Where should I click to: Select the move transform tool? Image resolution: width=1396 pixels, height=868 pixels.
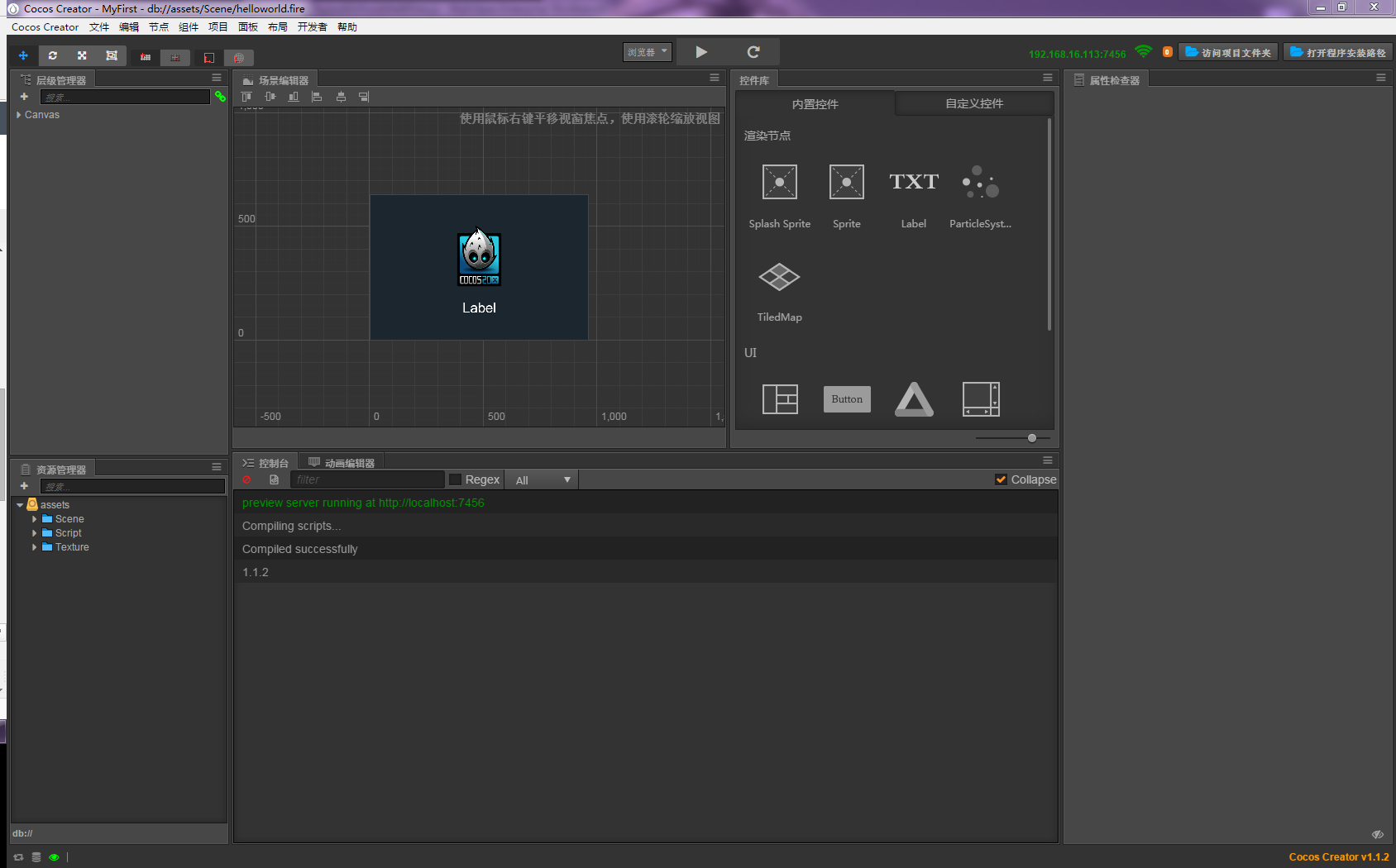23,55
